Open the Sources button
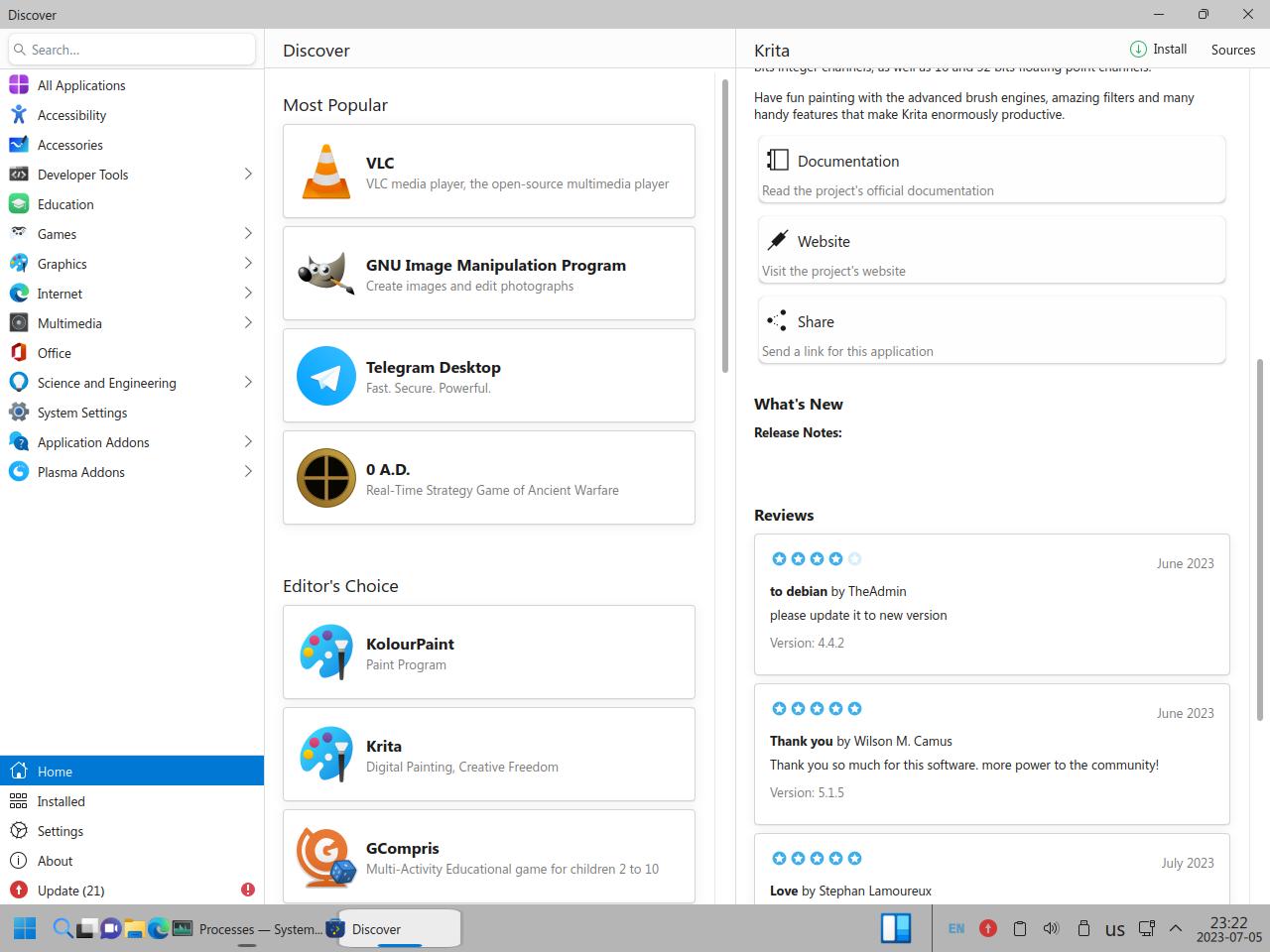This screenshot has width=1270, height=952. 1233,50
